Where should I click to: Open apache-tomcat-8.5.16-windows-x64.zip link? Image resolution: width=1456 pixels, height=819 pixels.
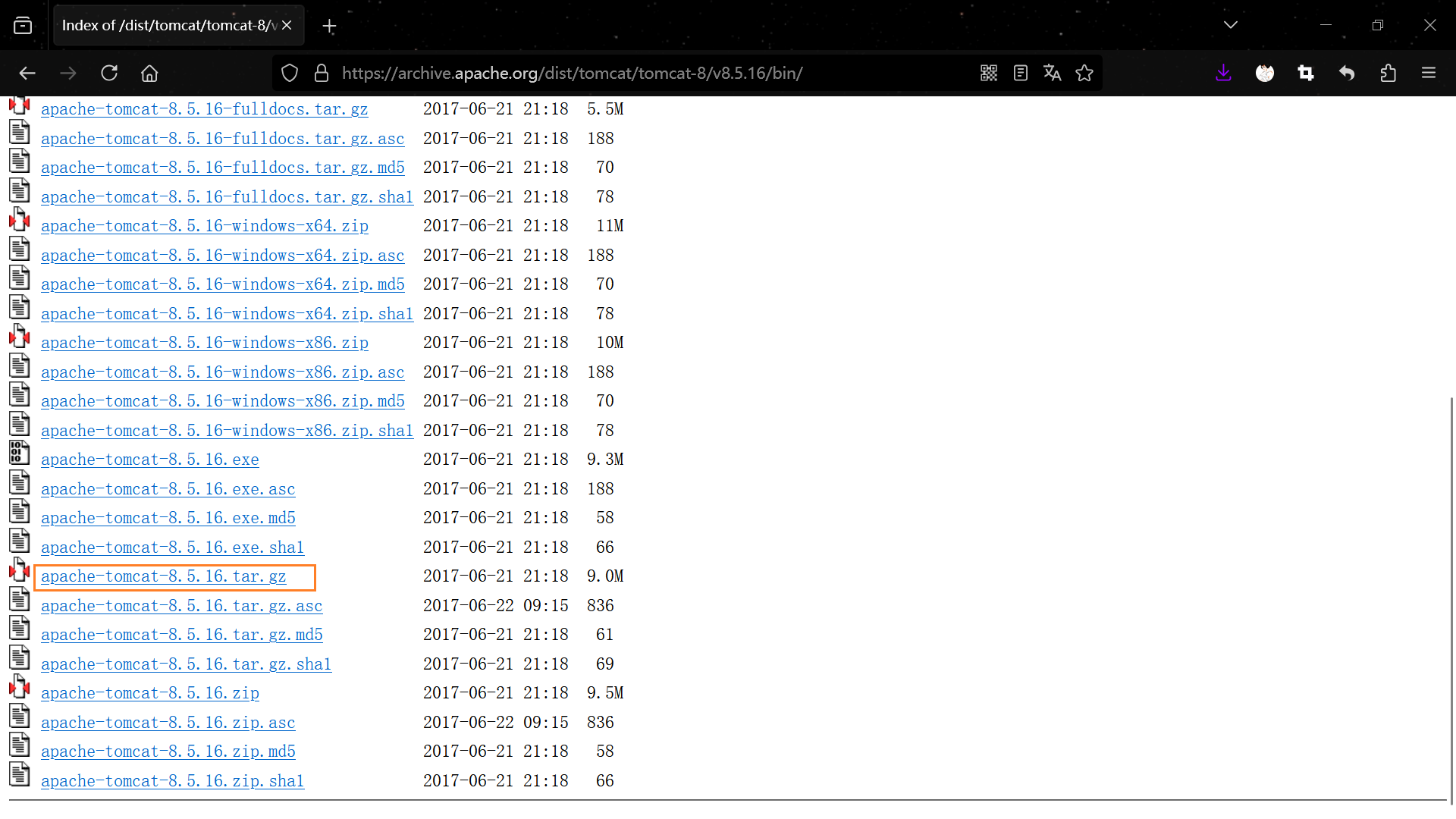(204, 226)
